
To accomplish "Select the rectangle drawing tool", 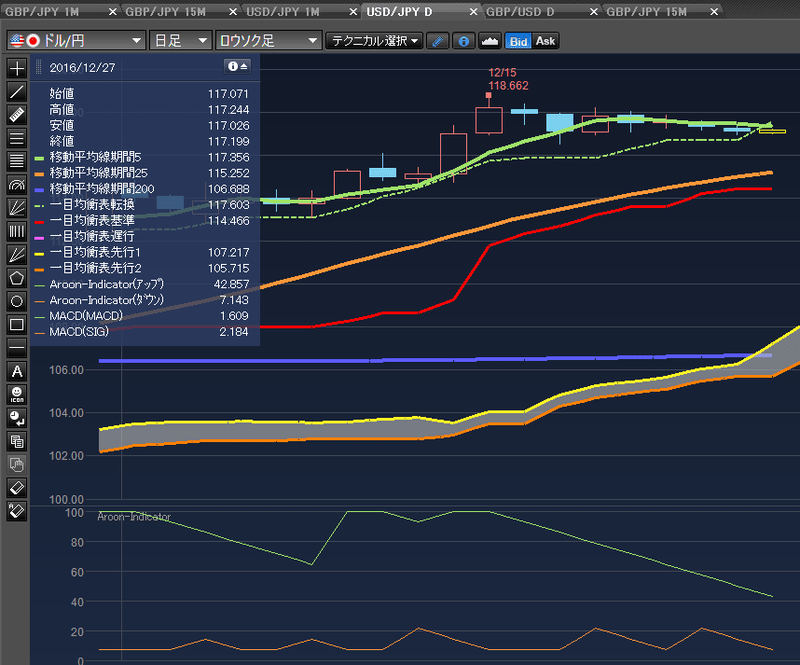I will [x=17, y=325].
